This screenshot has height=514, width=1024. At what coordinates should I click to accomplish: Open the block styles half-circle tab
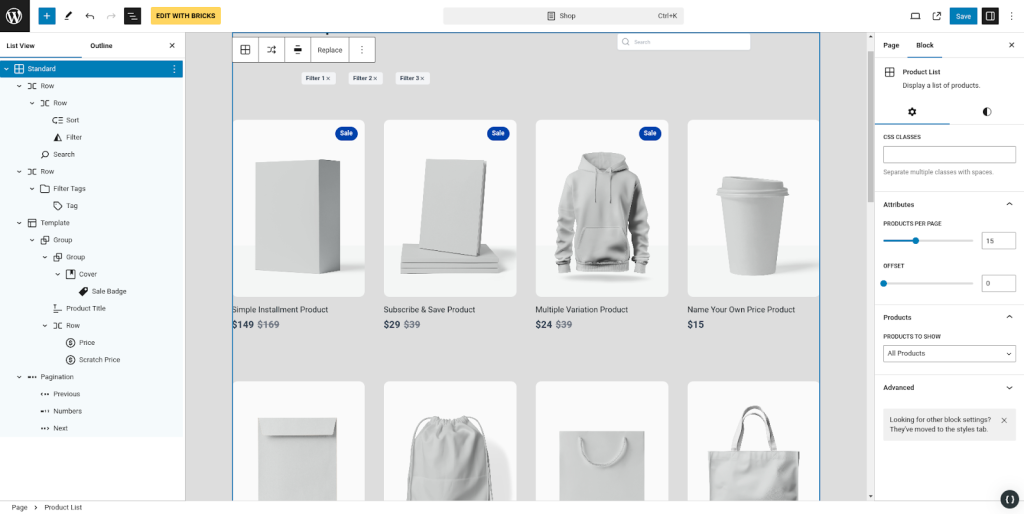pyautogui.click(x=987, y=112)
